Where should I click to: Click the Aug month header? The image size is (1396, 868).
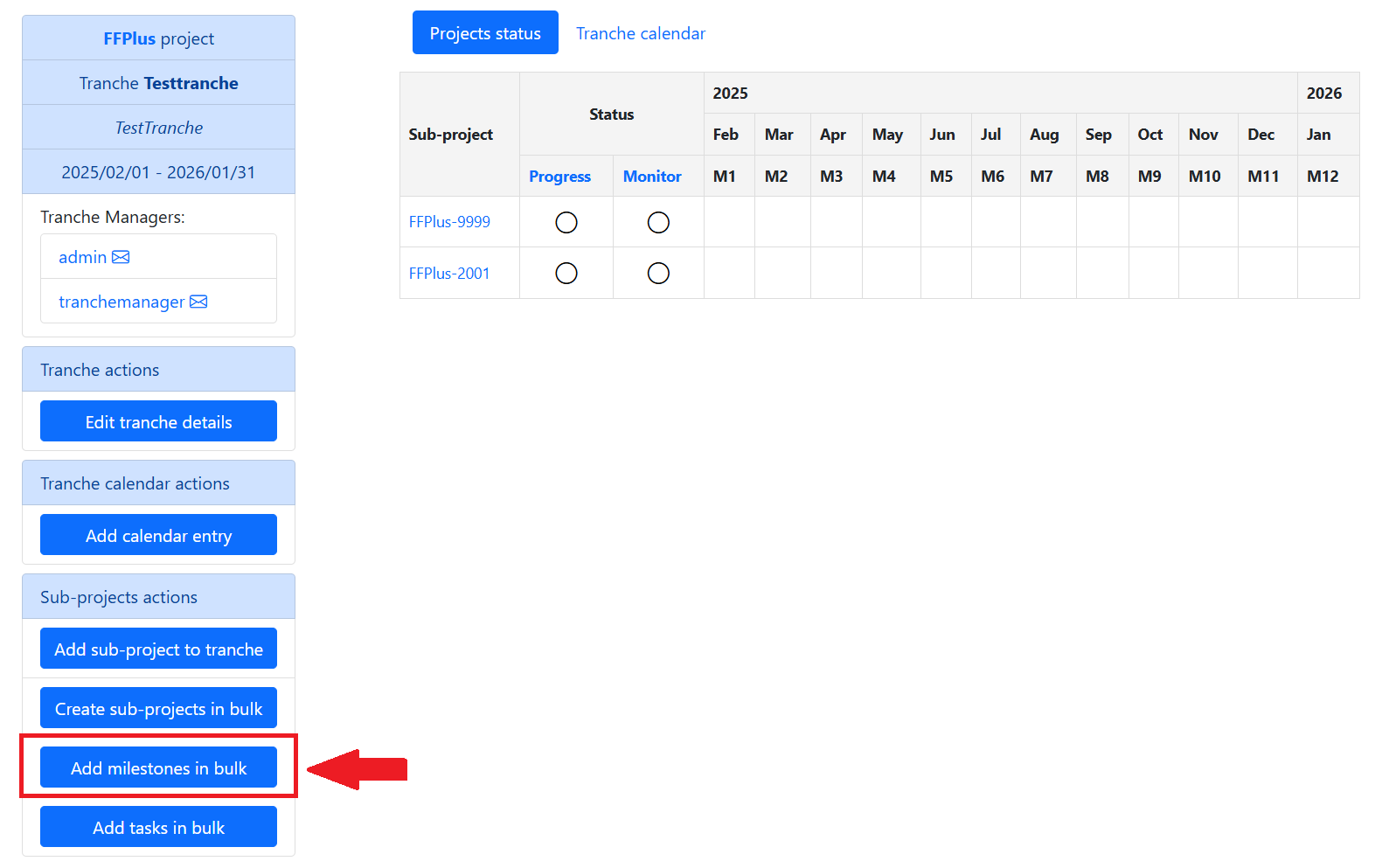click(1049, 135)
